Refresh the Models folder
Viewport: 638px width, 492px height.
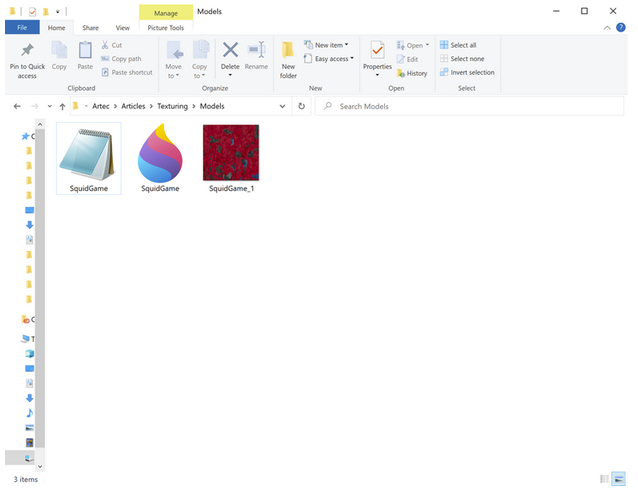coord(302,106)
